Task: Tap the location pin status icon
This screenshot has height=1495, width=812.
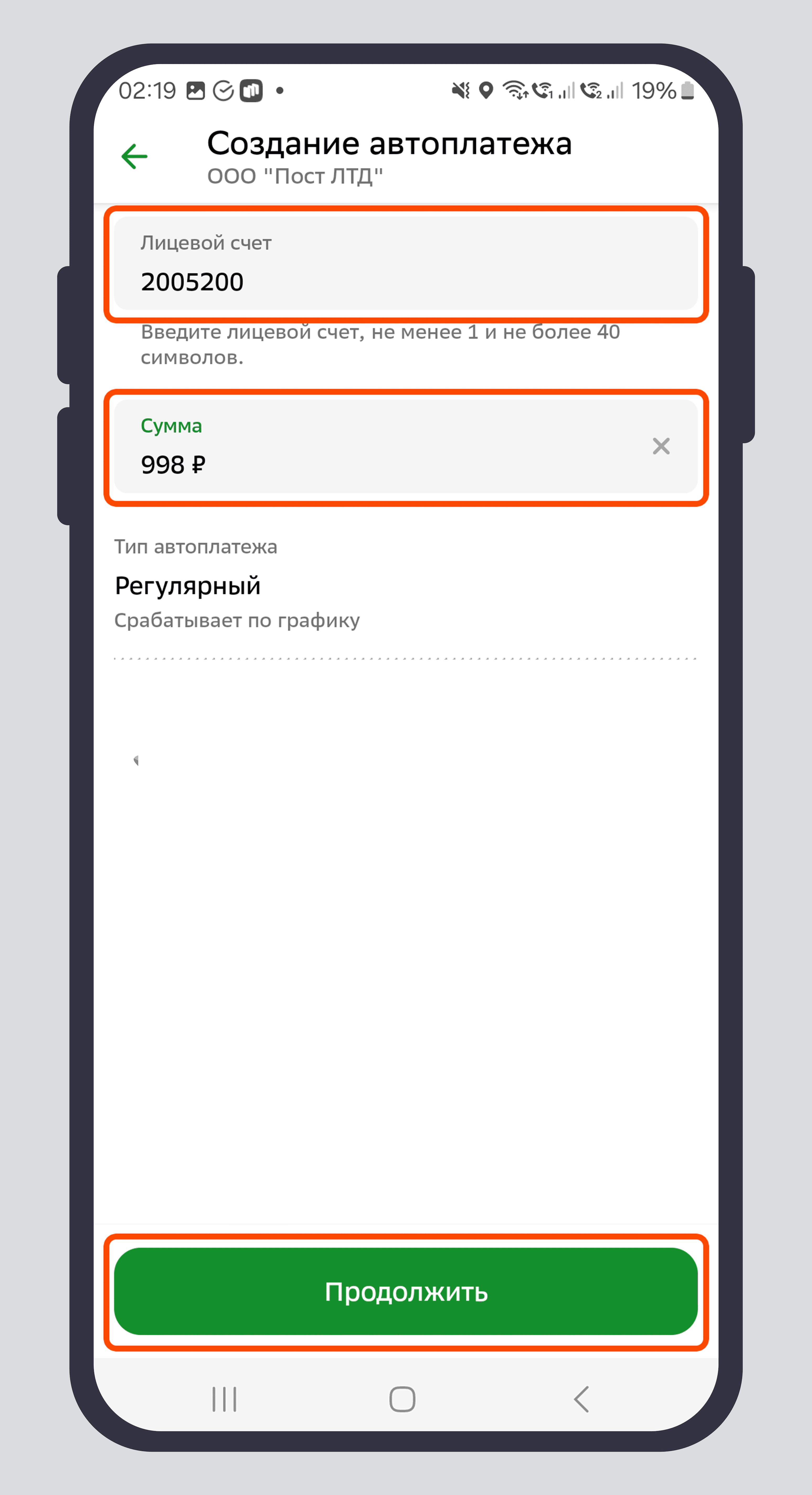Action: coord(486,91)
